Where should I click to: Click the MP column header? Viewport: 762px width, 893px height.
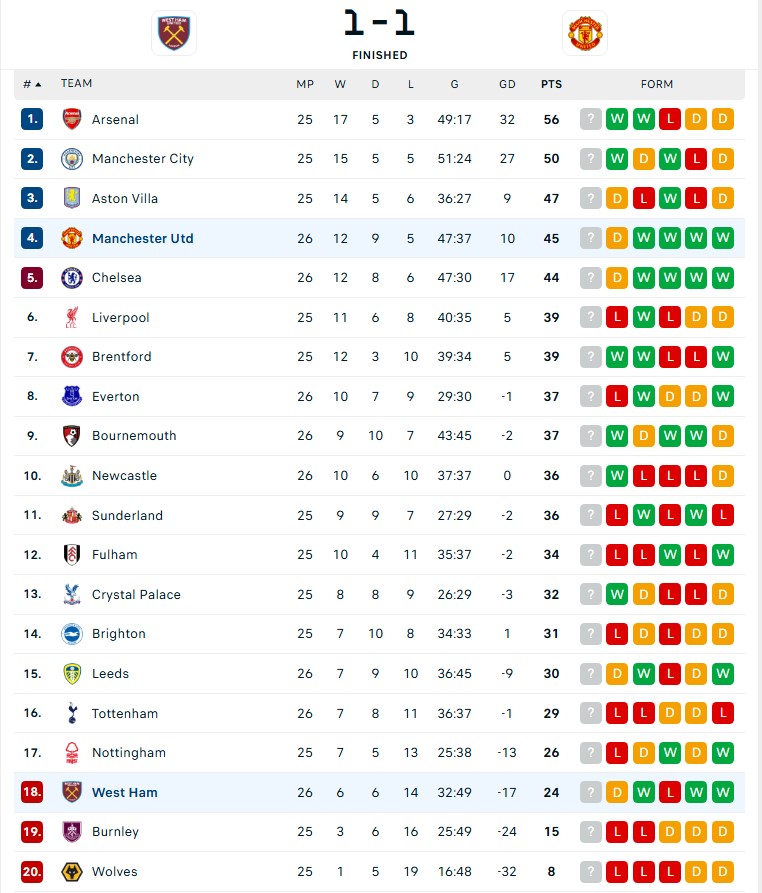coord(305,84)
